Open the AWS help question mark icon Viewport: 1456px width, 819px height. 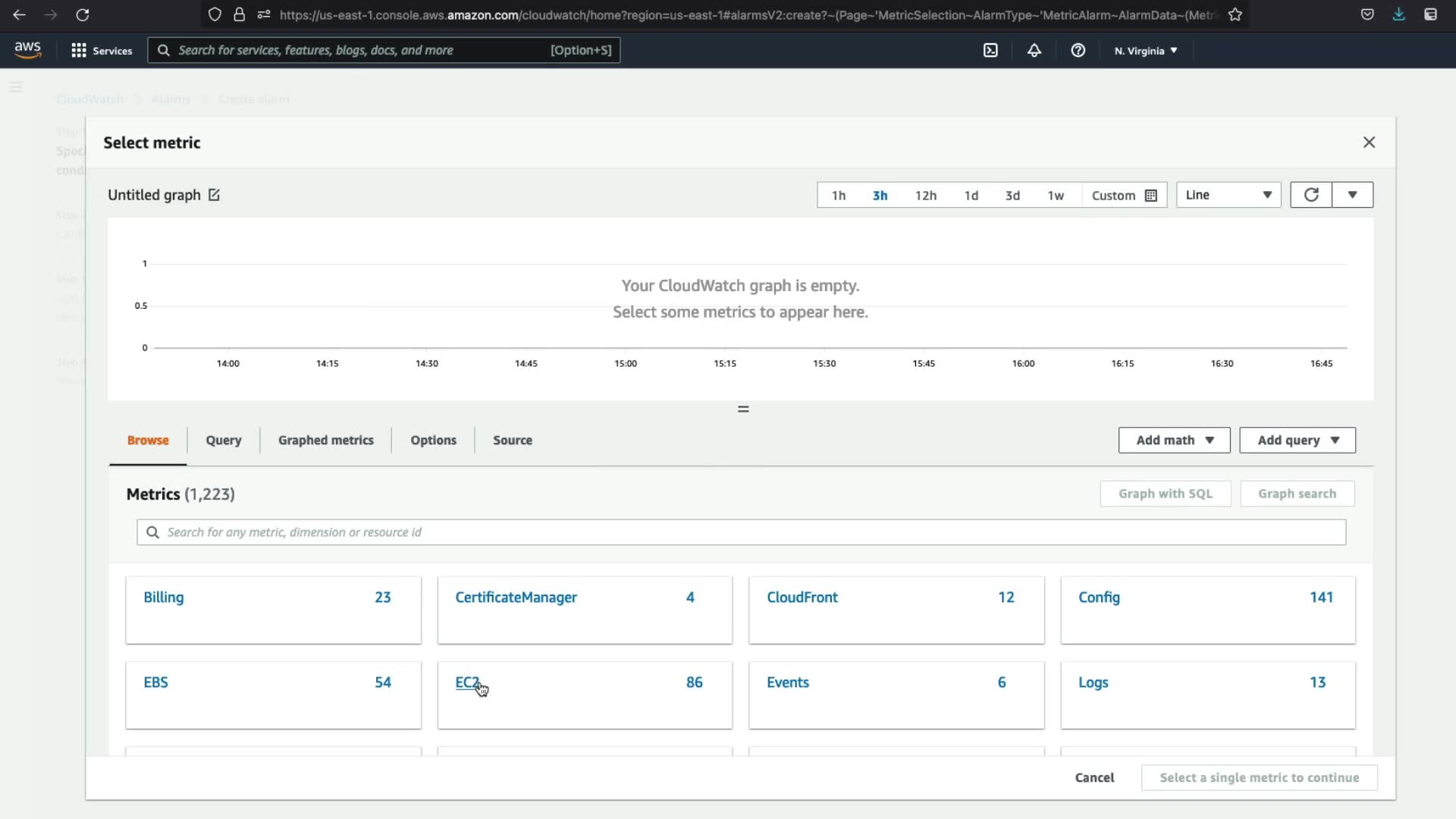[1078, 50]
